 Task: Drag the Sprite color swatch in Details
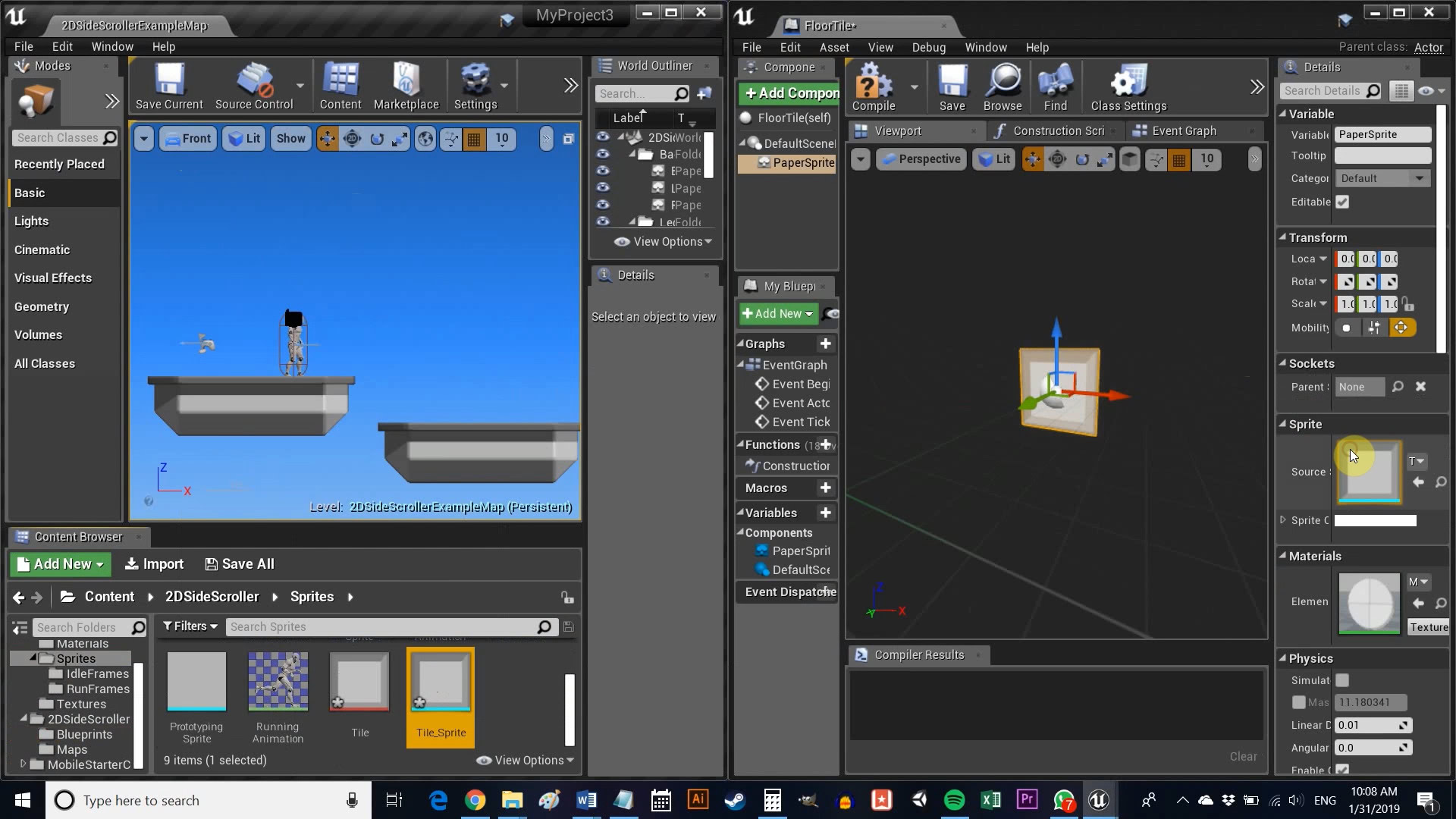point(1375,520)
